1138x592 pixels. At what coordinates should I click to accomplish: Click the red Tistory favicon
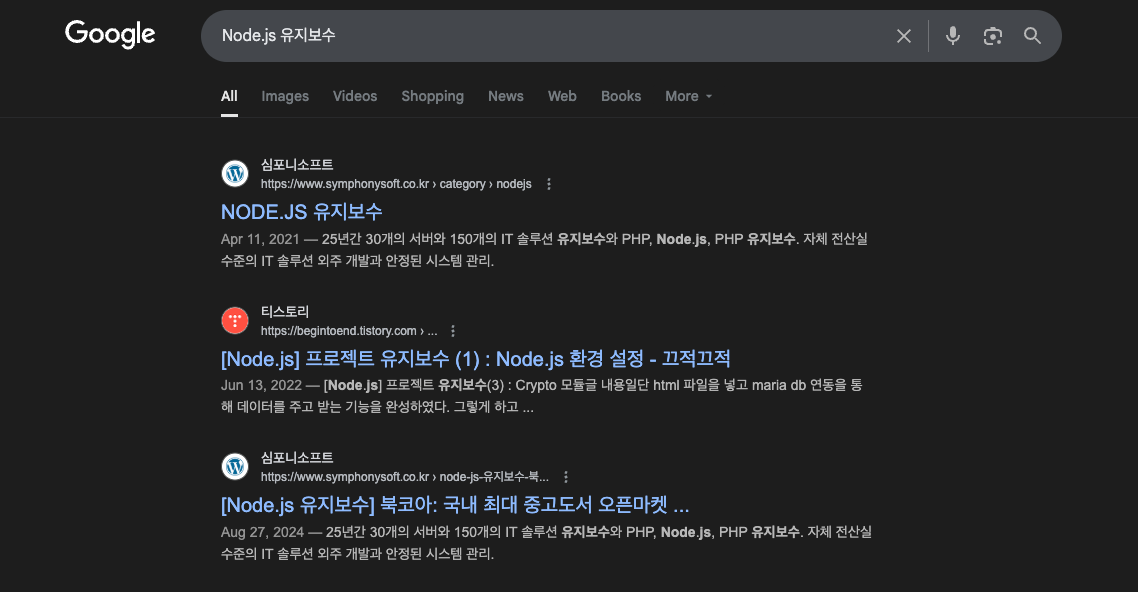click(x=235, y=320)
